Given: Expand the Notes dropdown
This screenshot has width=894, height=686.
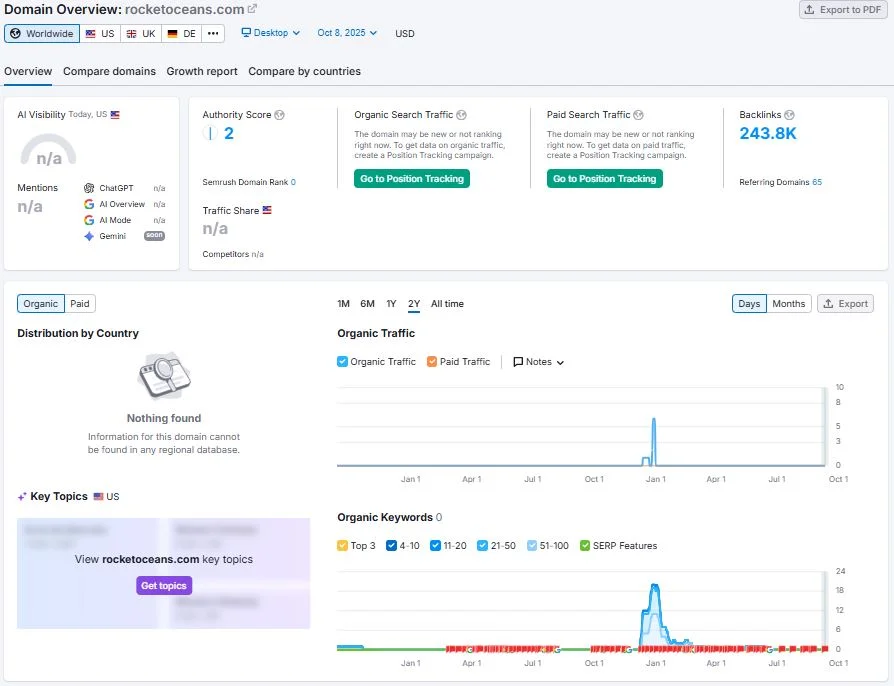Looking at the screenshot, I should (539, 362).
